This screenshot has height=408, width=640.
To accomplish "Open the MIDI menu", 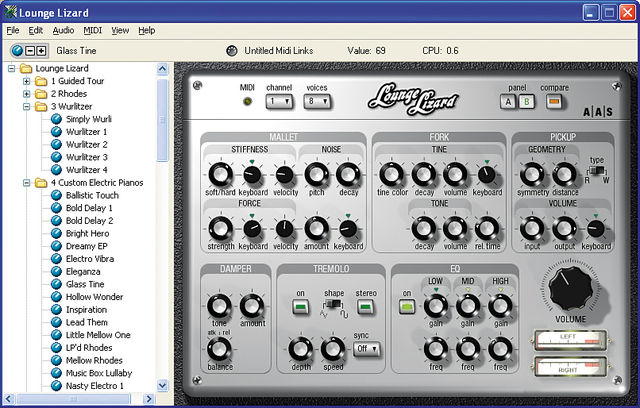I will (x=93, y=30).
